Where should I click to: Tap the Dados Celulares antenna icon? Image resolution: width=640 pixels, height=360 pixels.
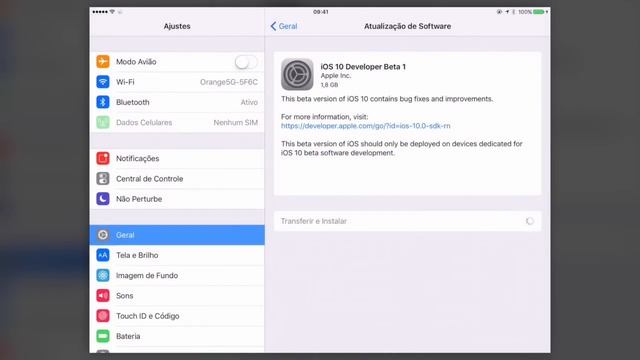coord(103,122)
